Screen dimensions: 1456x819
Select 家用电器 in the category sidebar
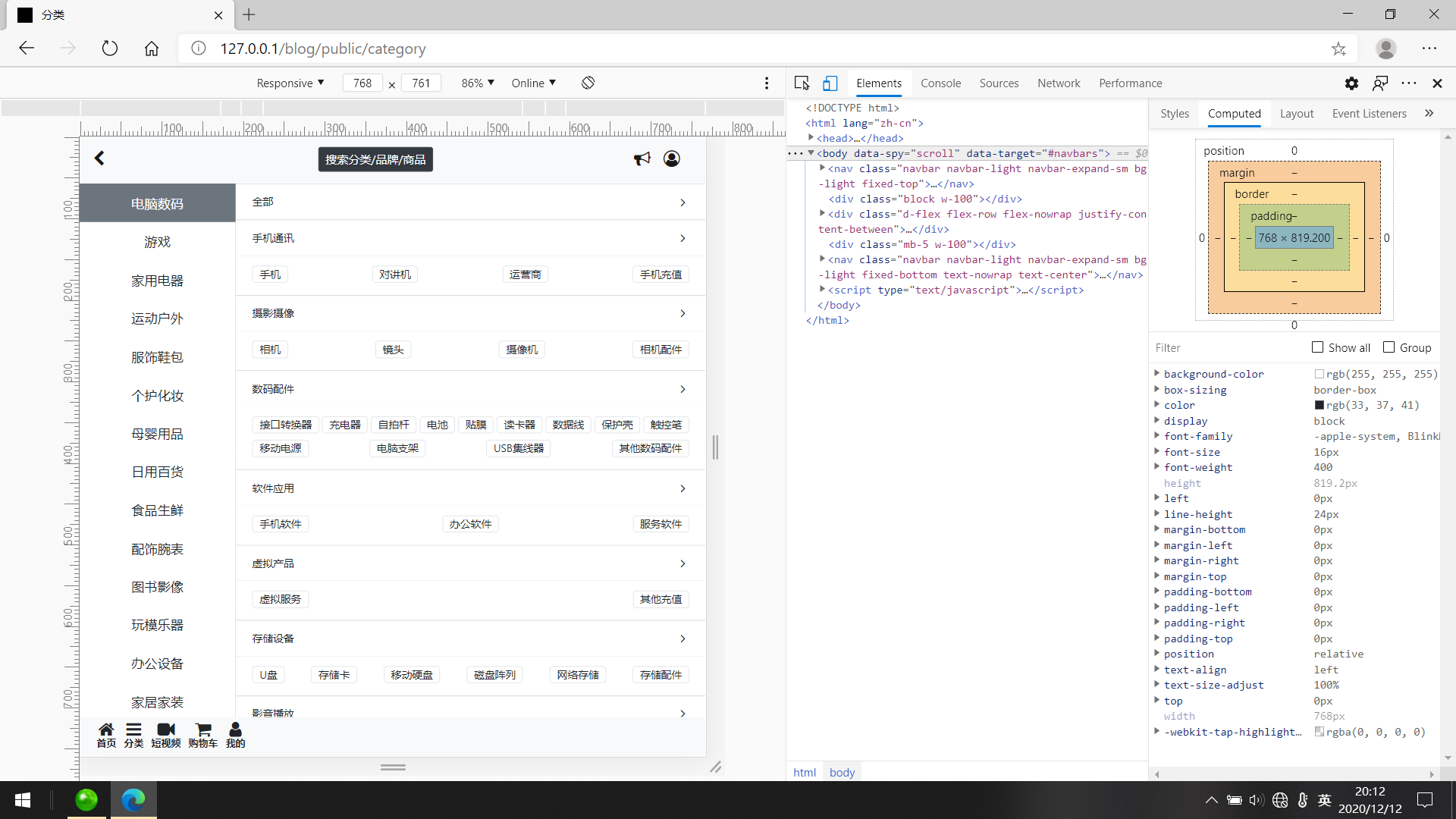coord(157,281)
